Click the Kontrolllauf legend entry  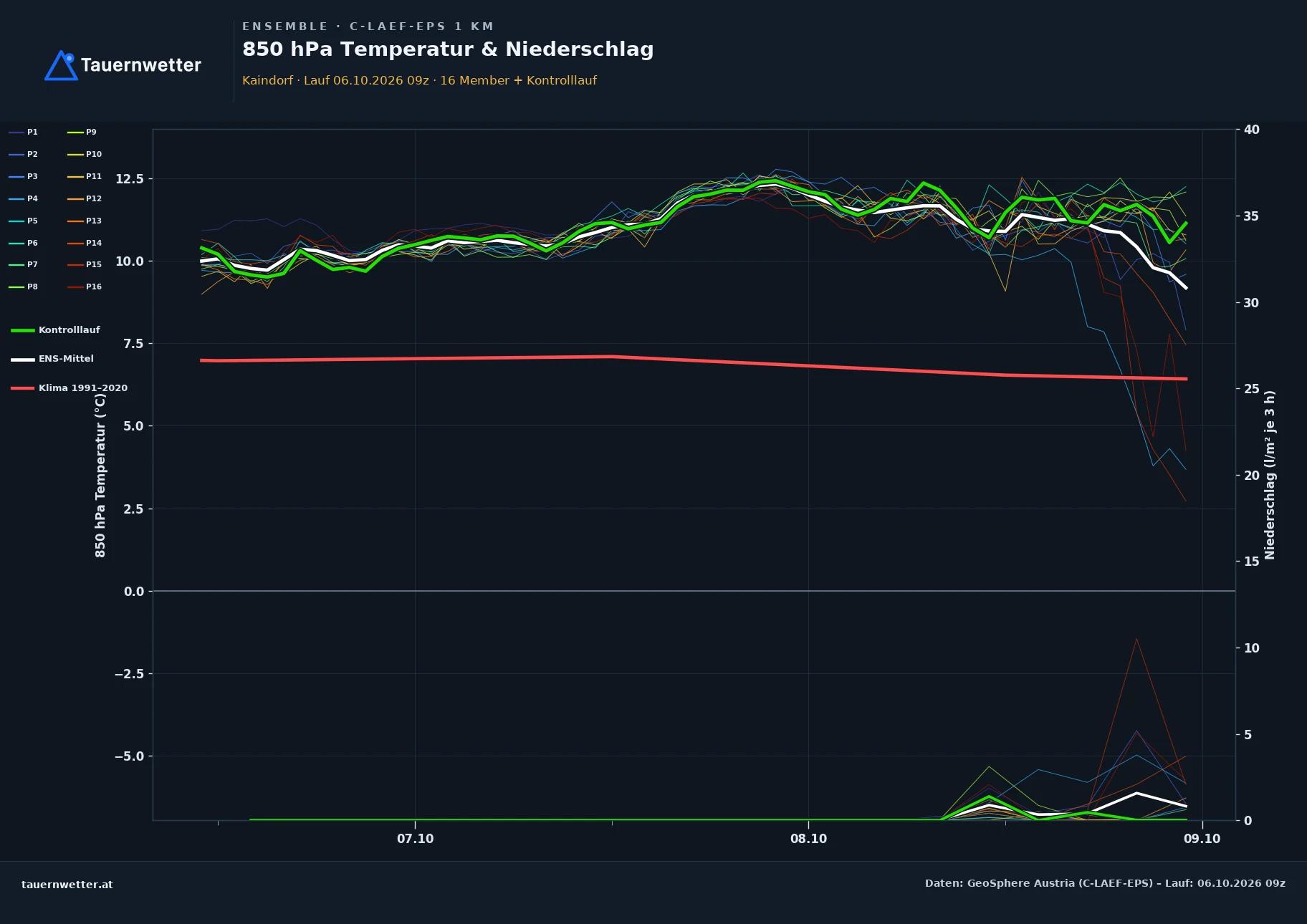tap(55, 330)
